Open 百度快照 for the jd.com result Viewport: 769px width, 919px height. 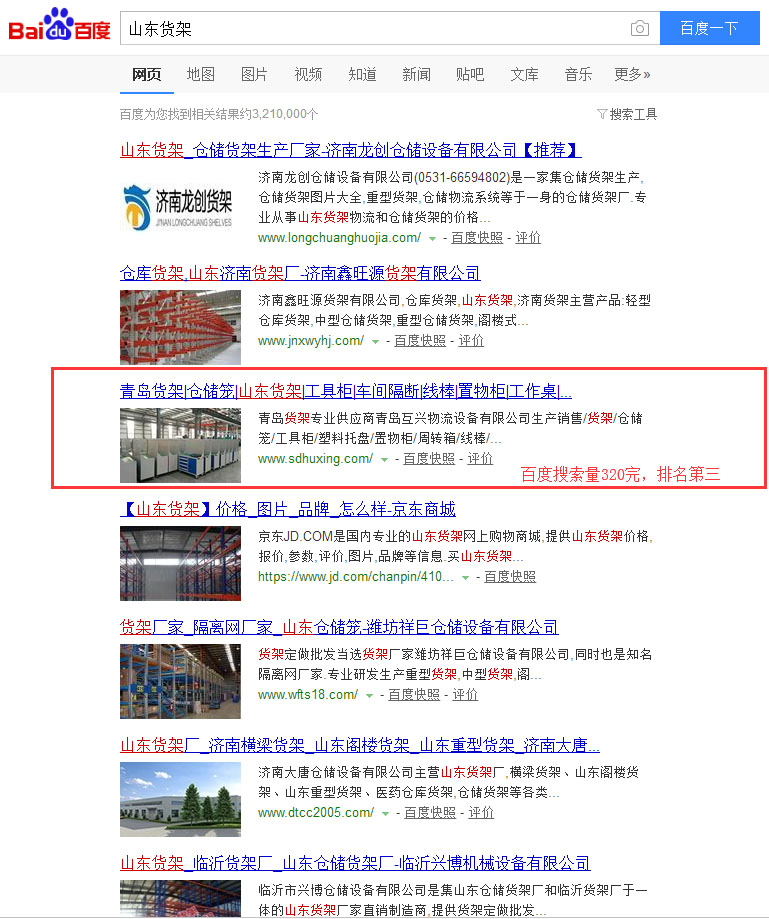[x=510, y=577]
